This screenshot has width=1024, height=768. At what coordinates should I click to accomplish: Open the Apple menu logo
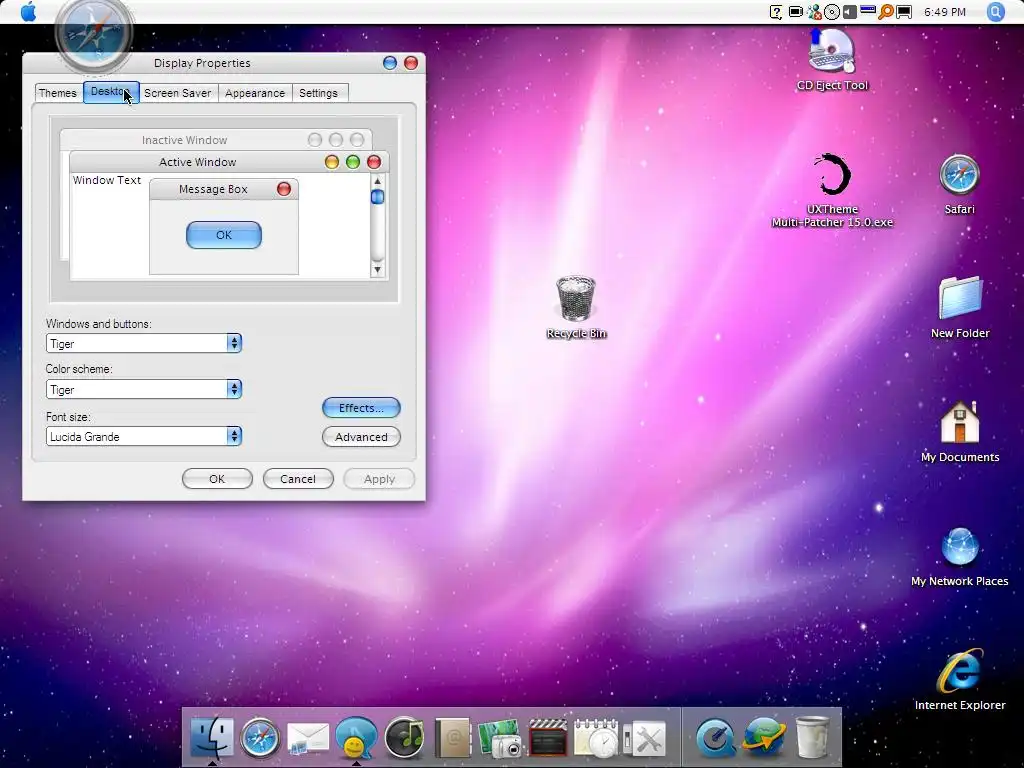tap(28, 11)
